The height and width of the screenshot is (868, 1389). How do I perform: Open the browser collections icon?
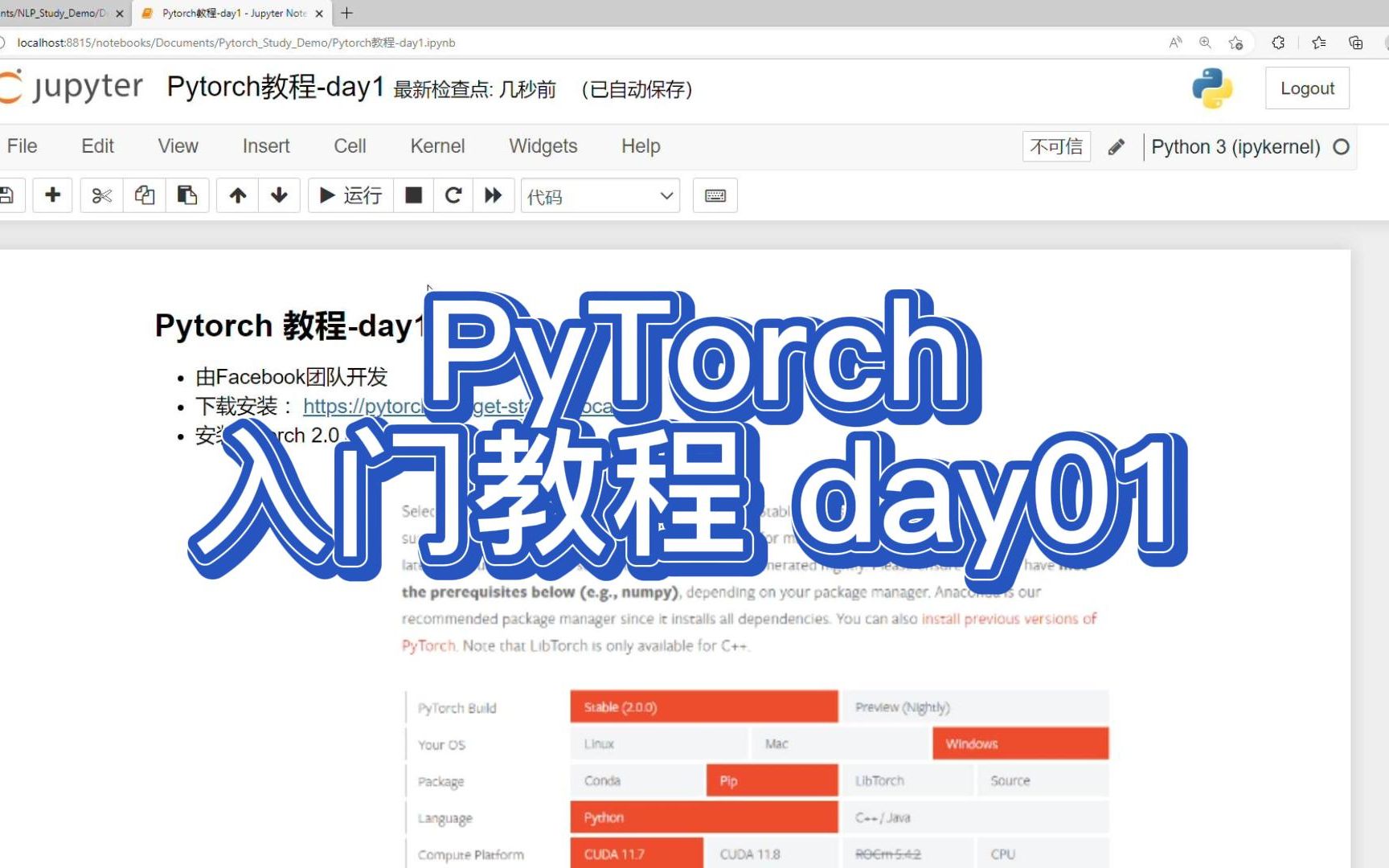(1356, 43)
